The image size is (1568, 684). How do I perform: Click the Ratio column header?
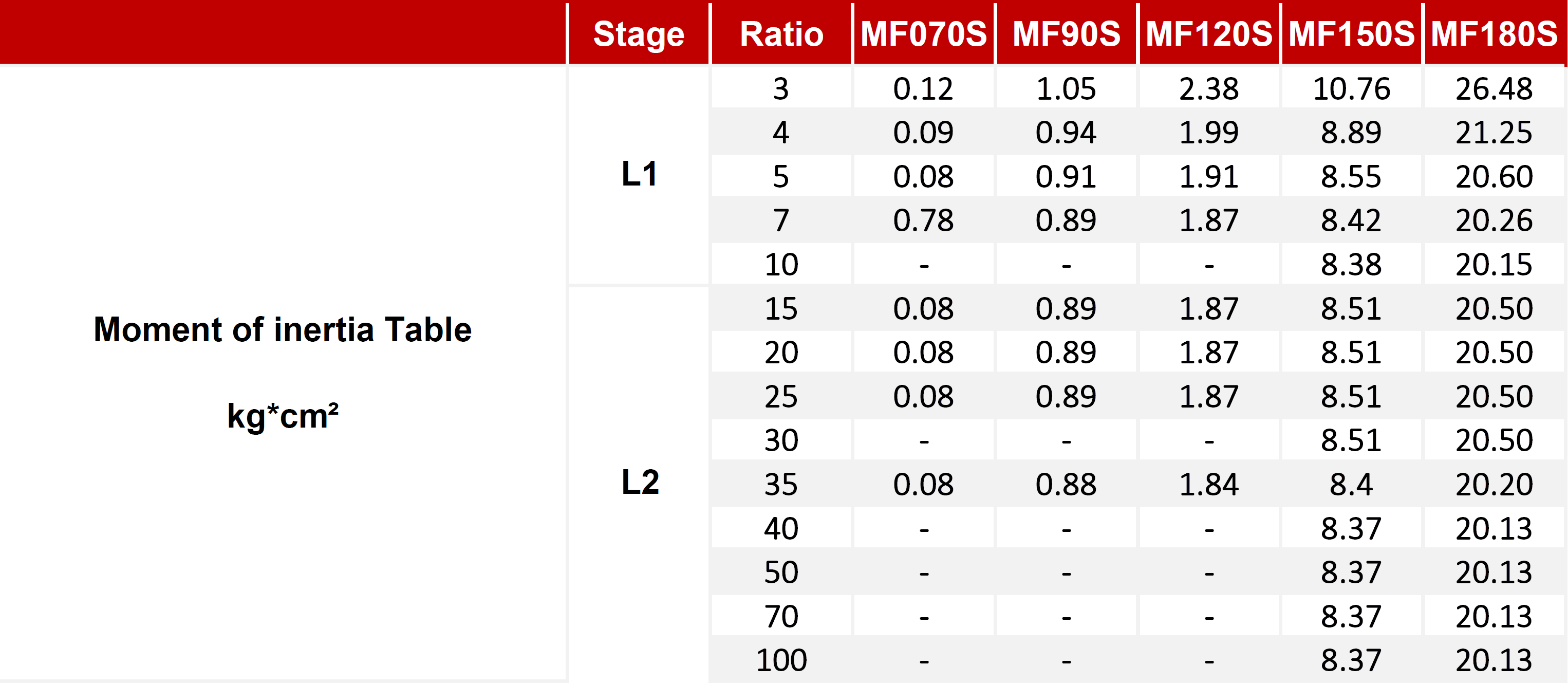click(781, 33)
